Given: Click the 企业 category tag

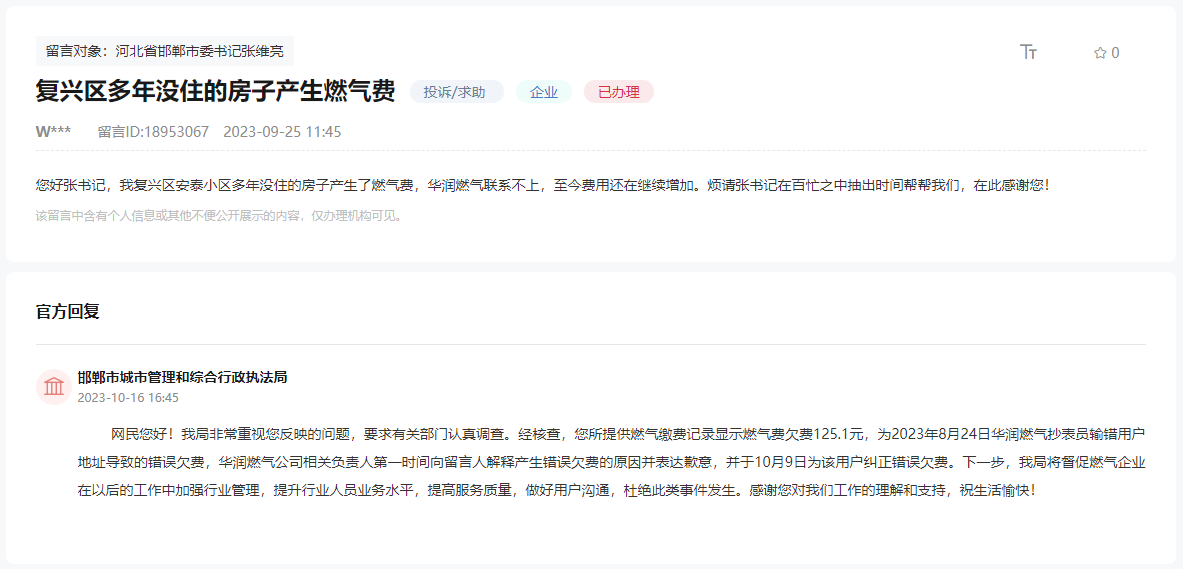Looking at the screenshot, I should point(544,92).
